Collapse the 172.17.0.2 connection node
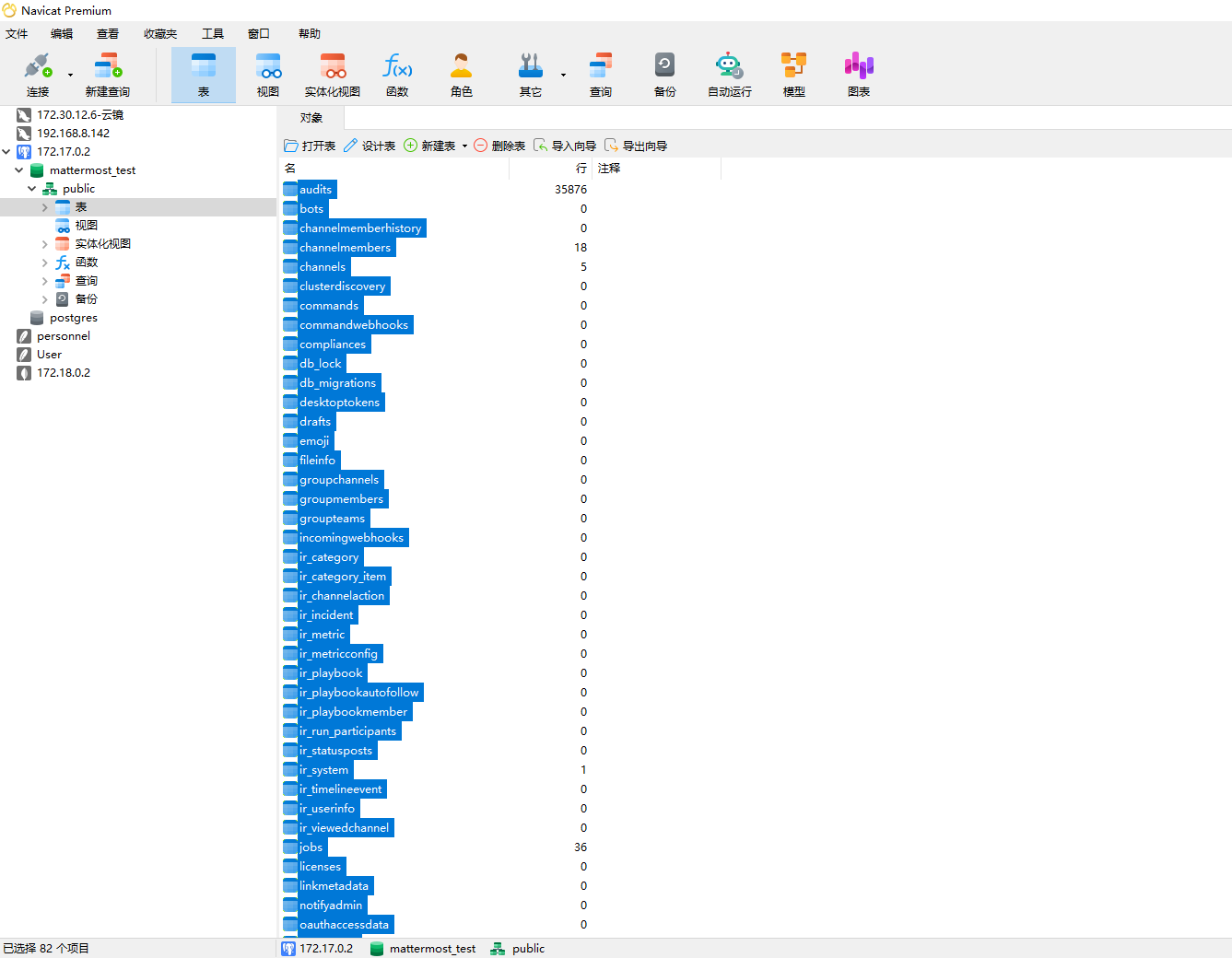The width and height of the screenshot is (1232, 958). point(6,152)
